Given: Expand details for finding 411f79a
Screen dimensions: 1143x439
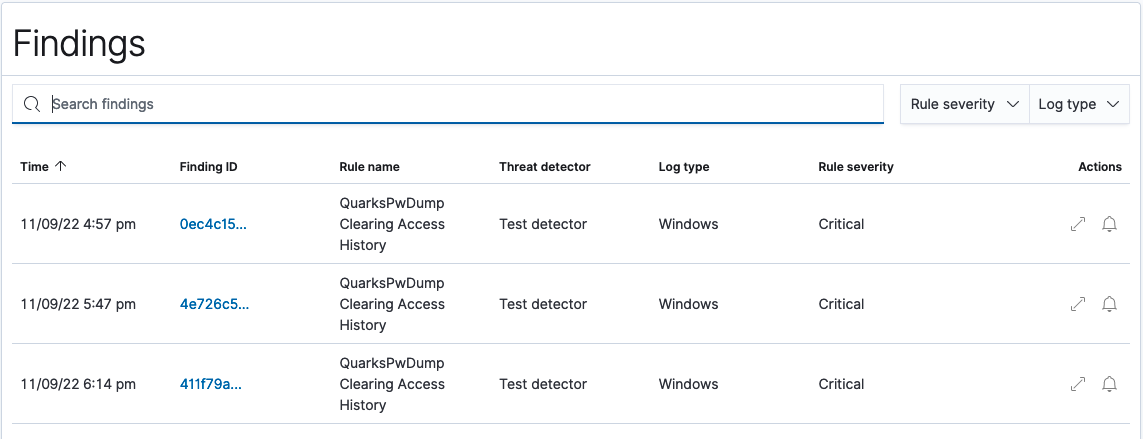Looking at the screenshot, I should click(x=1078, y=384).
